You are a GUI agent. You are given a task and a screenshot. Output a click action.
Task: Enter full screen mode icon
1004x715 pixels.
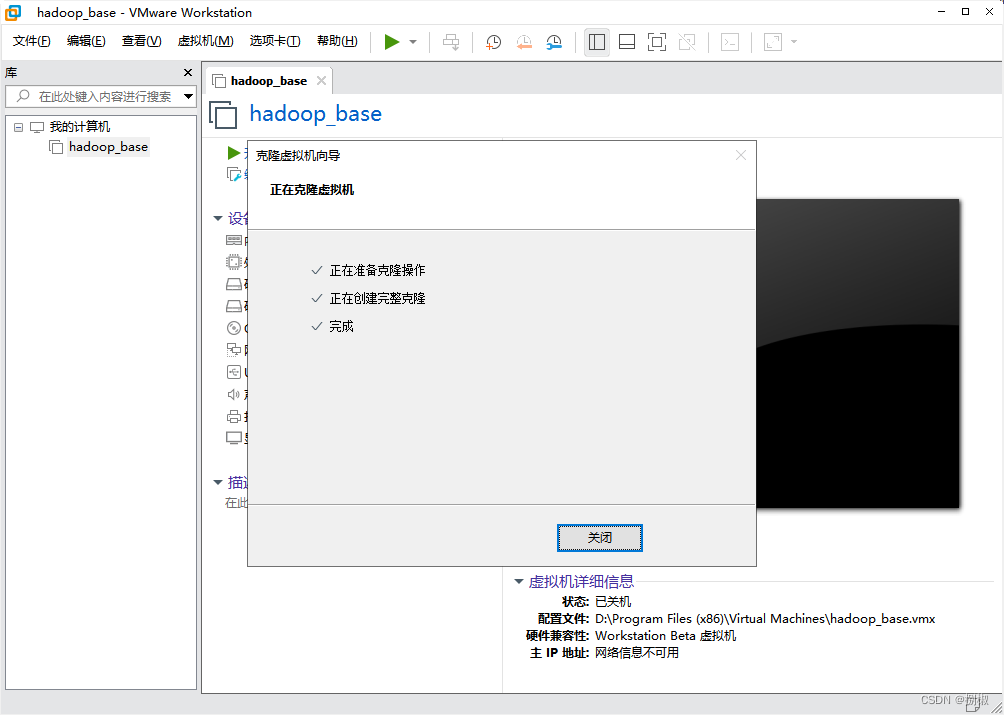click(x=656, y=42)
